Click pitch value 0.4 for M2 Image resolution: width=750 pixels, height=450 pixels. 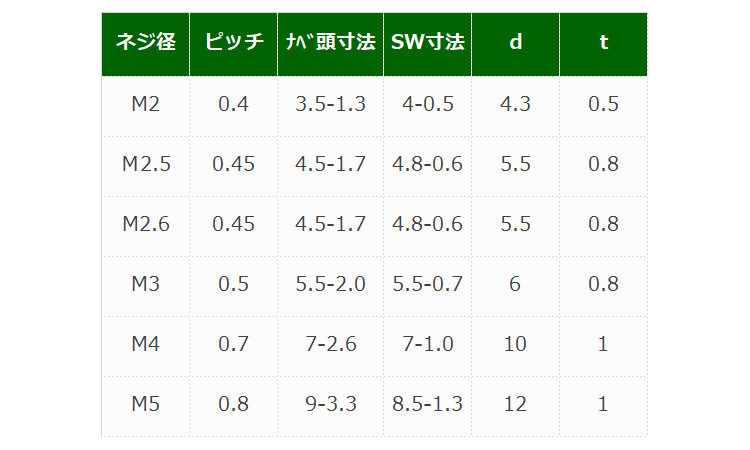(x=233, y=104)
